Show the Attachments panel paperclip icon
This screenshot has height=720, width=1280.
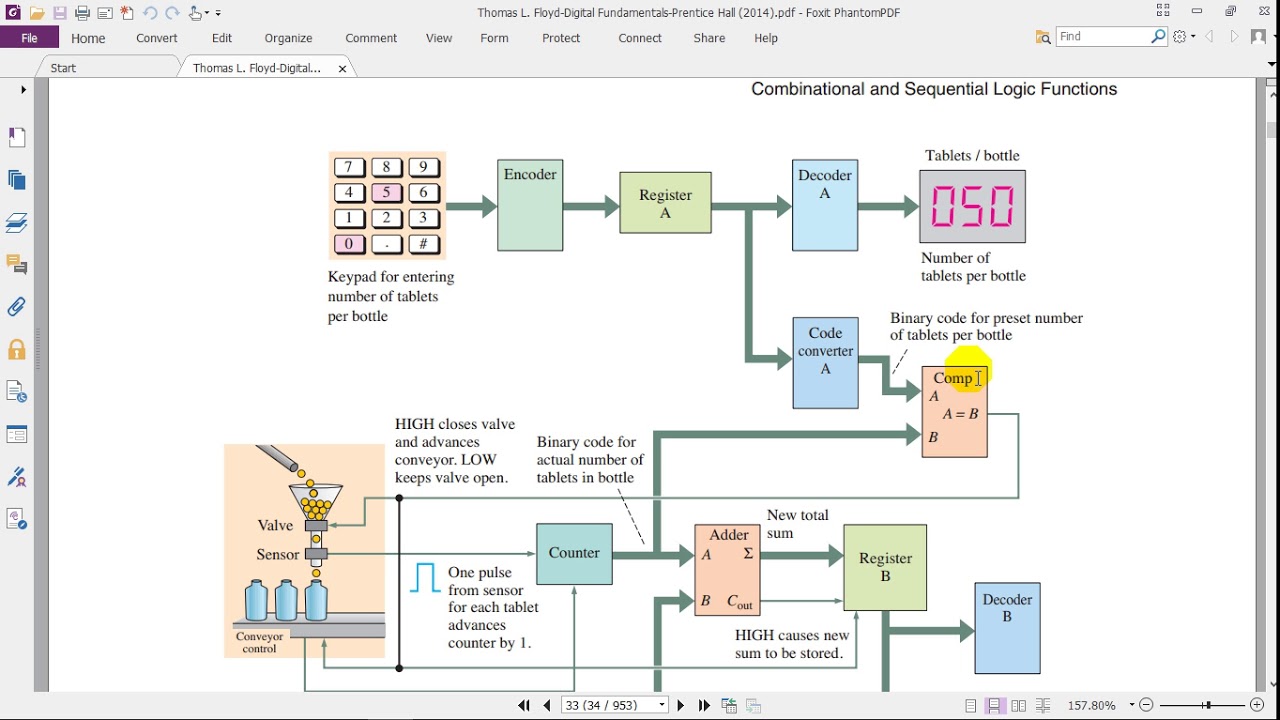click(17, 307)
